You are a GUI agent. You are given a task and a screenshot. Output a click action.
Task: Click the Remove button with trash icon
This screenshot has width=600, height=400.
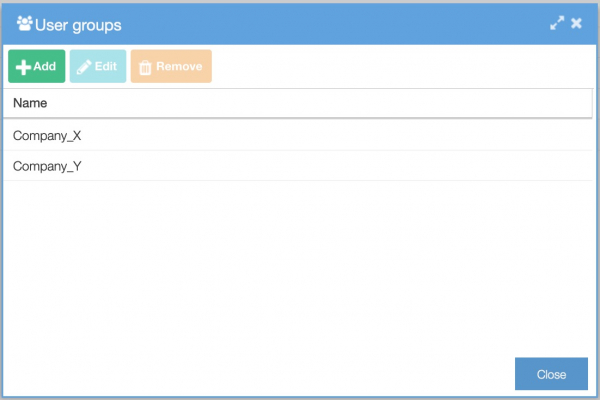171,66
